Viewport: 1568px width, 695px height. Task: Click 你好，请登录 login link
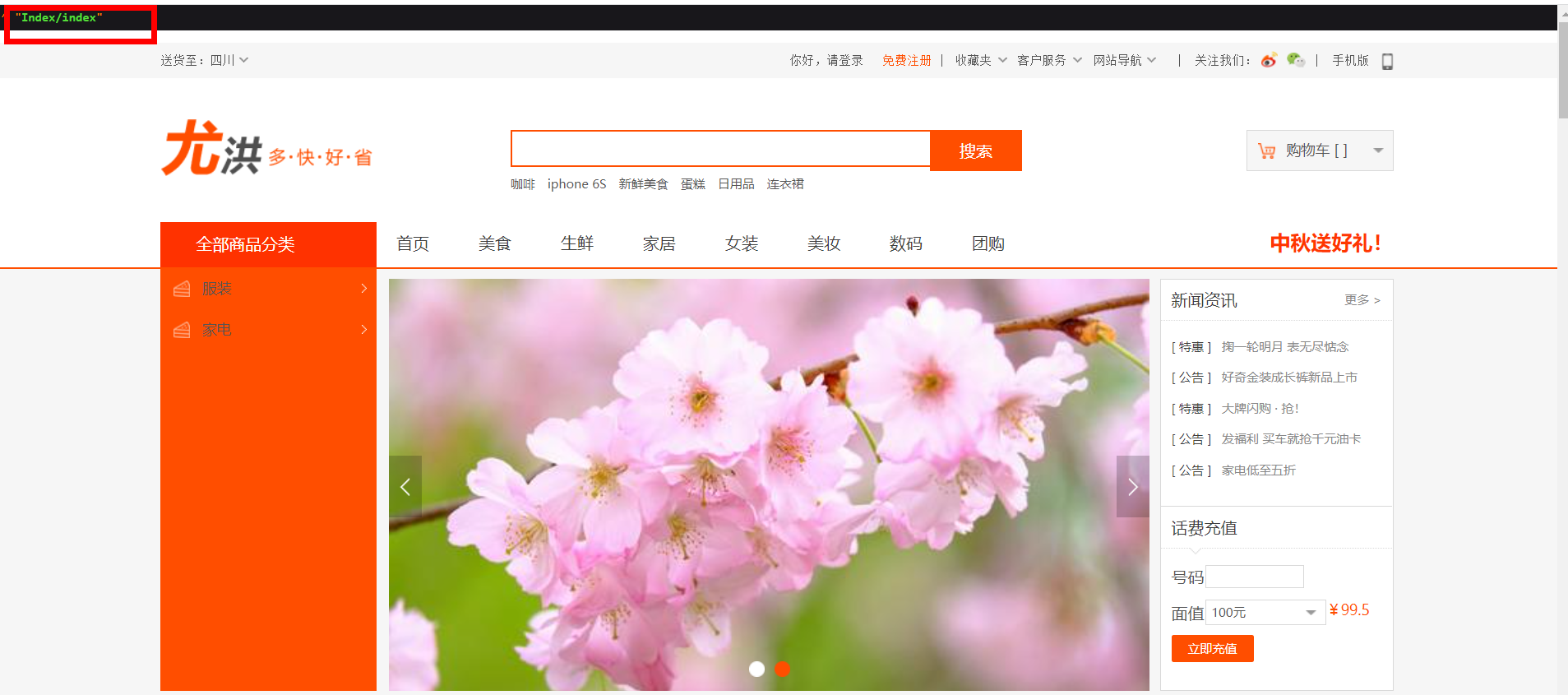click(x=826, y=60)
